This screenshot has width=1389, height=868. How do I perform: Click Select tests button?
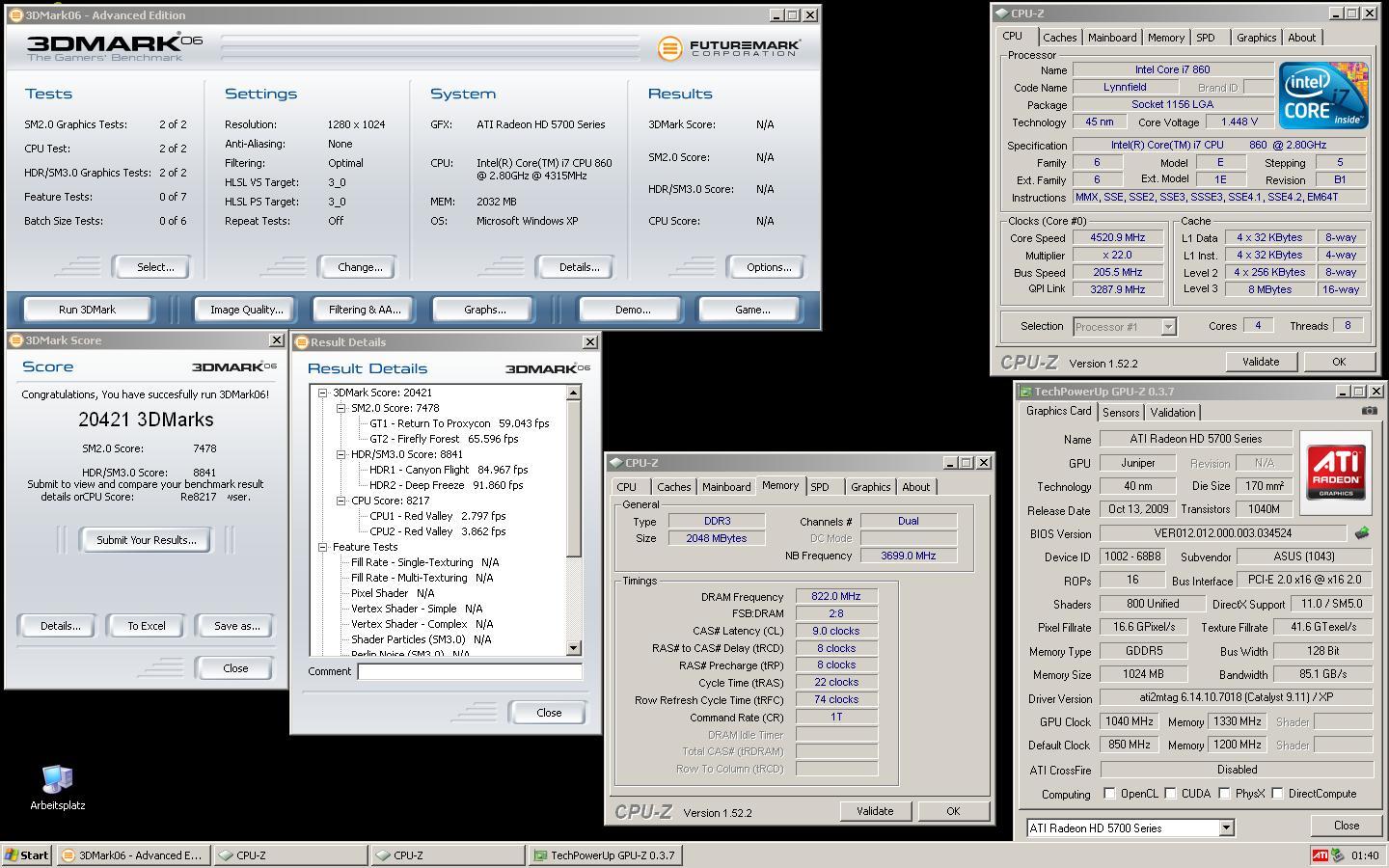tap(154, 267)
